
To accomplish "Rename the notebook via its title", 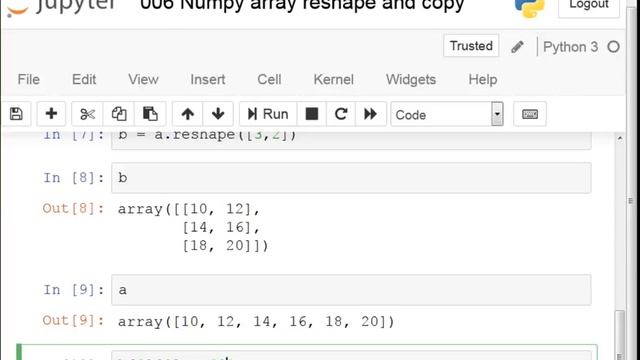I will [302, 6].
